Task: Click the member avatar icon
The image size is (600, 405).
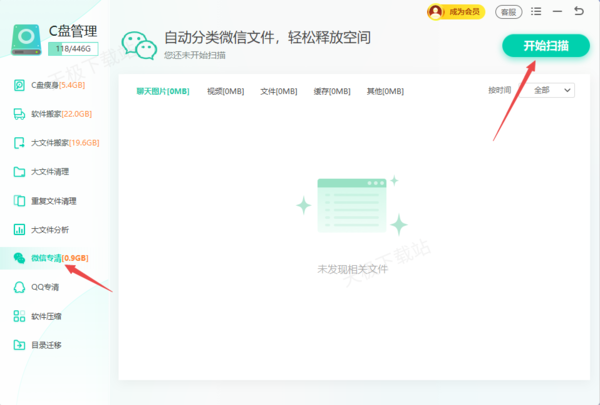Action: point(436,12)
